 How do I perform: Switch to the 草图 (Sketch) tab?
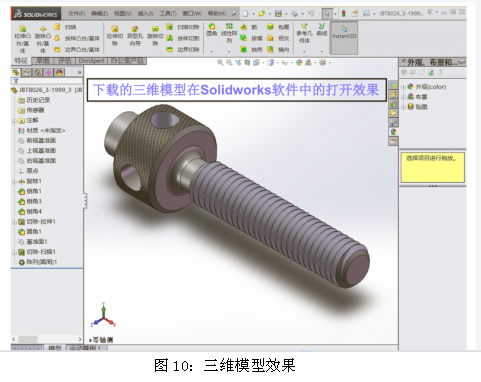click(x=42, y=61)
